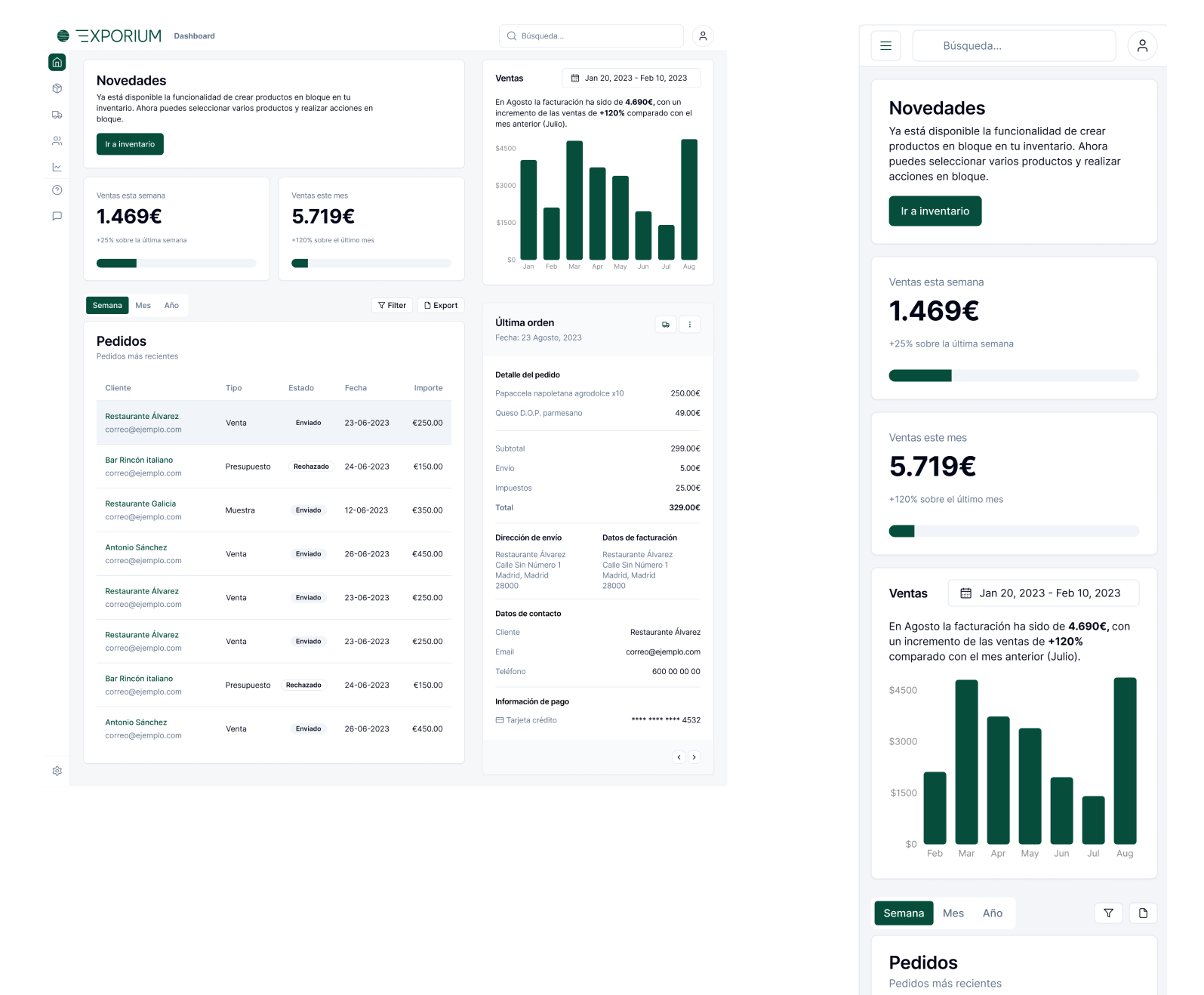Go to previous order with left chevron
Screen dimensions: 1204x995
(x=679, y=757)
